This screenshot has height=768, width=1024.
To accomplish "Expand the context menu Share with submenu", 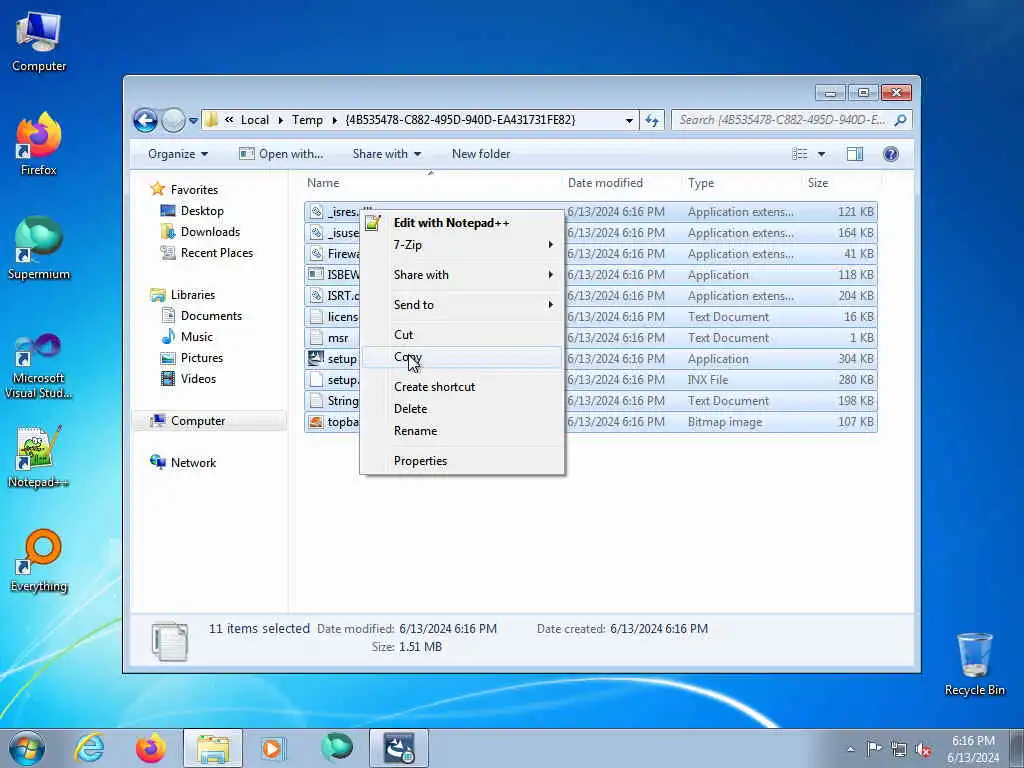I will tap(462, 275).
